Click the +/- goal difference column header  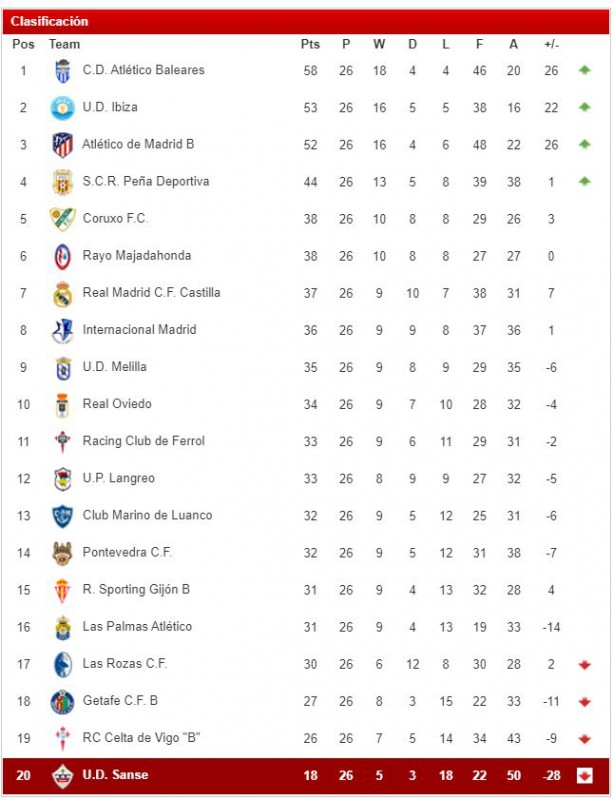click(551, 44)
